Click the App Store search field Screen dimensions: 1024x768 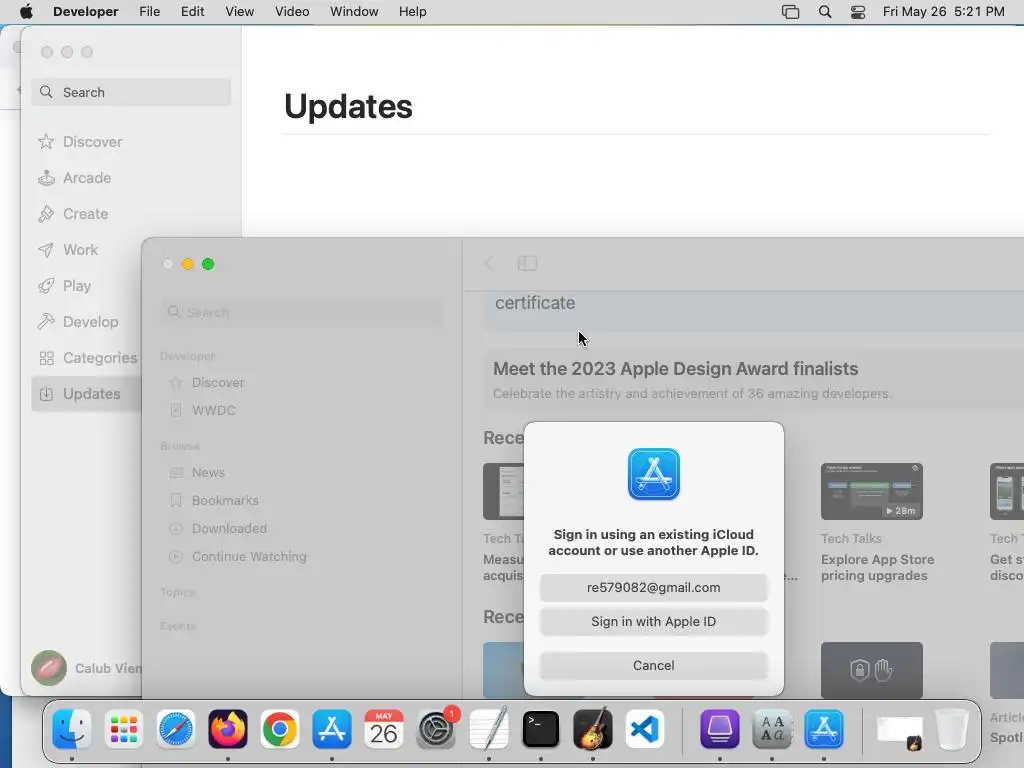(x=131, y=92)
